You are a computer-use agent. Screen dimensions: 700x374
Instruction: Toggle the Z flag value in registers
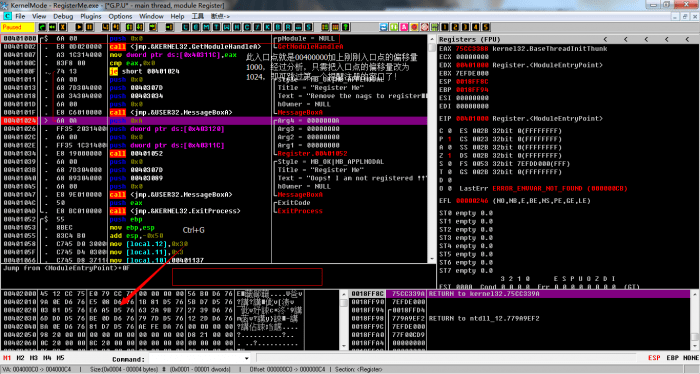click(x=450, y=155)
